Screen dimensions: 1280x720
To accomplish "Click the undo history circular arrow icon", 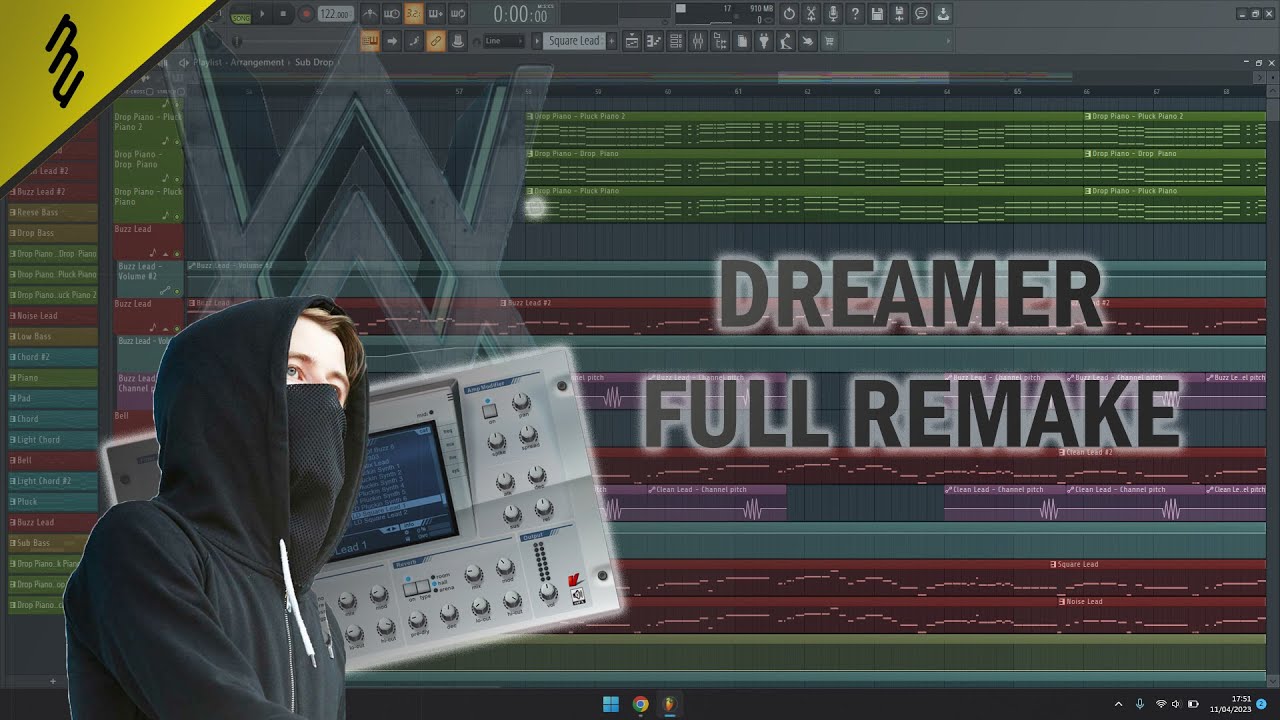I will pyautogui.click(x=789, y=13).
